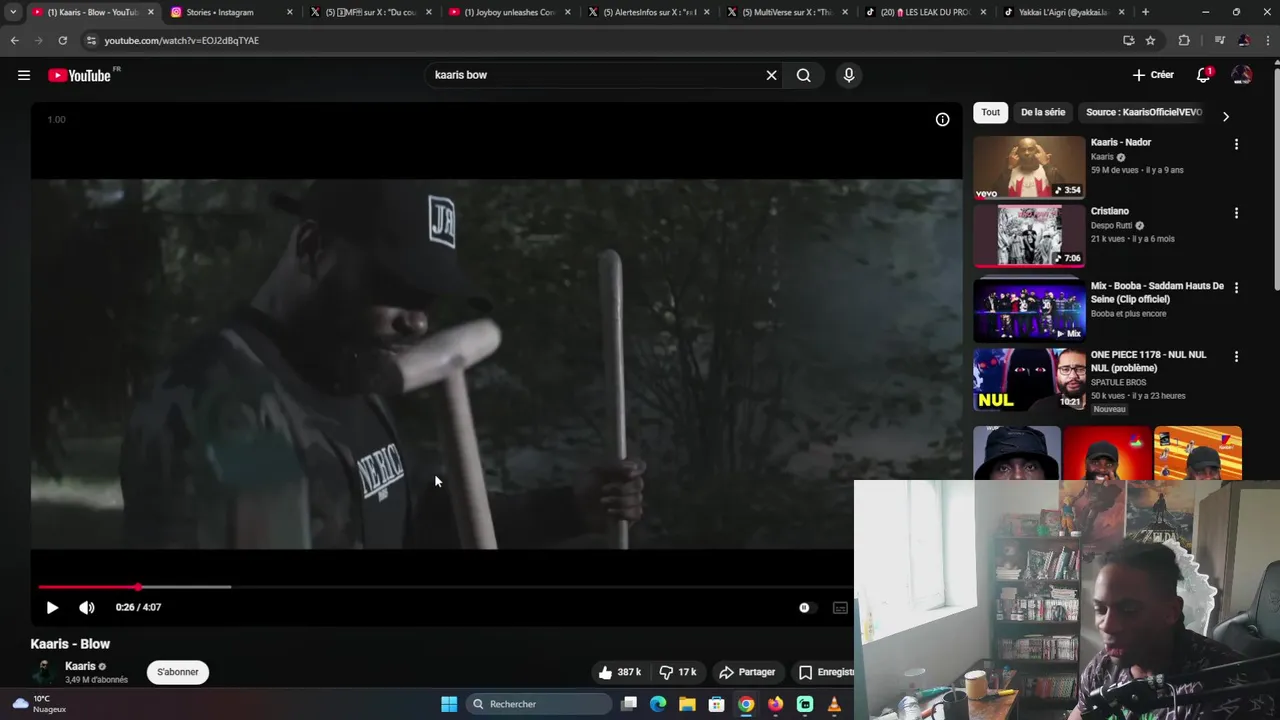View site information icon in address bar
This screenshot has width=1280, height=720.
(91, 40)
